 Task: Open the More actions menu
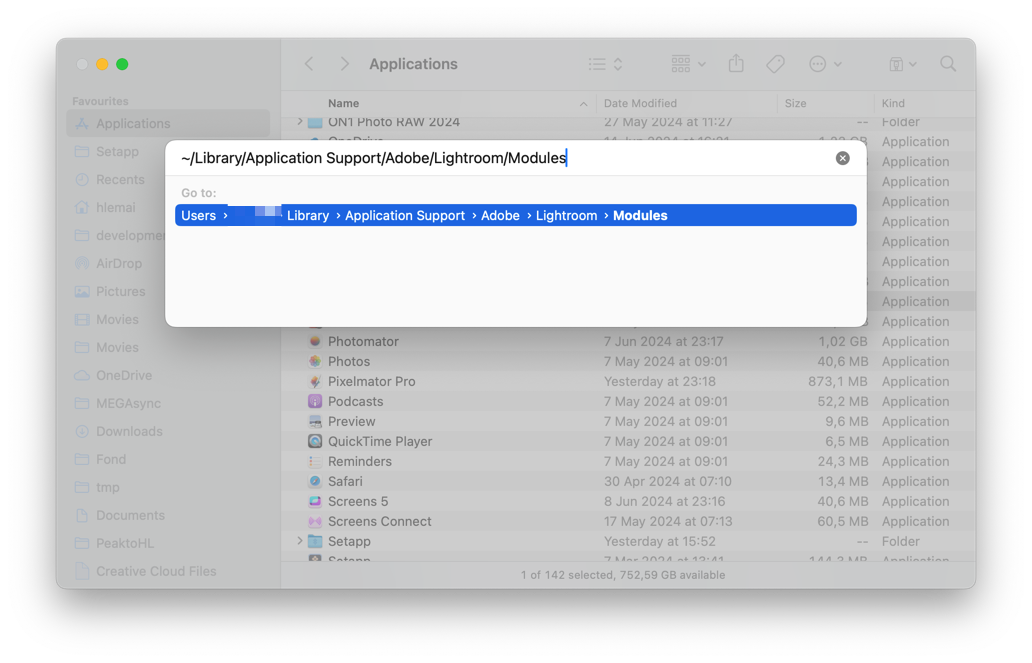(825, 64)
